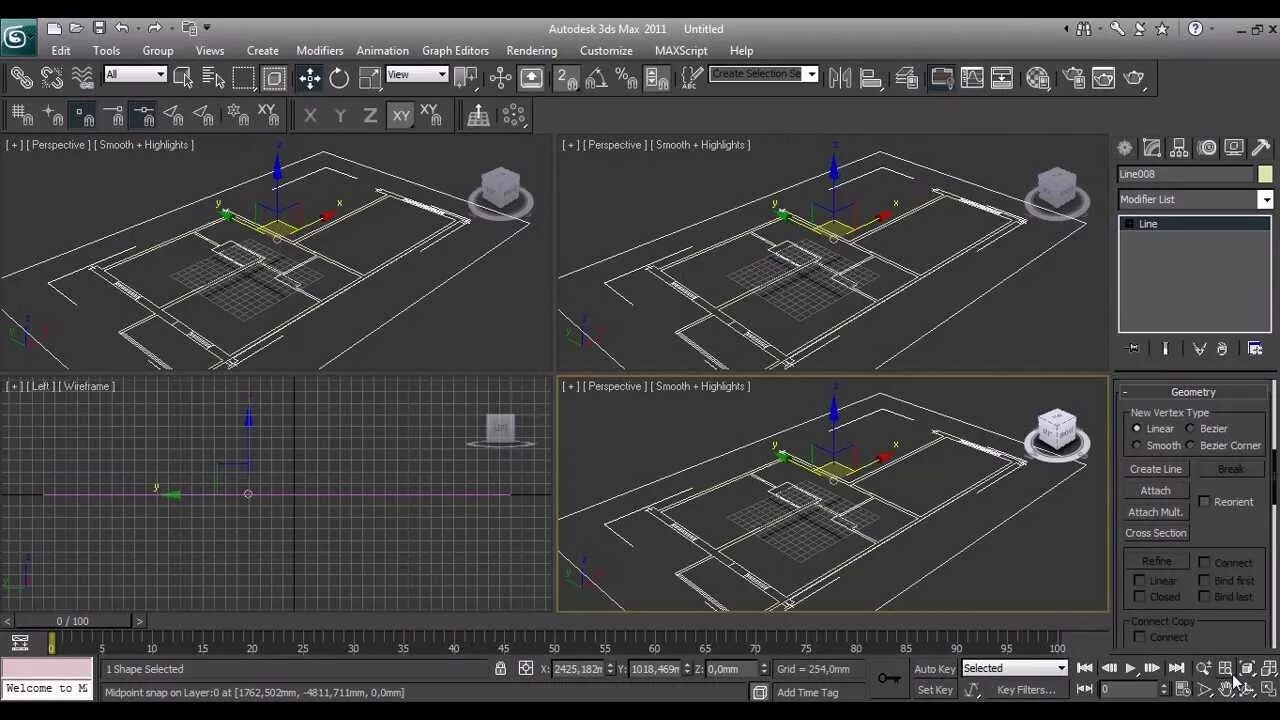The image size is (1280, 720).
Task: Select the Linear vertex type radio button
Action: [x=1137, y=428]
